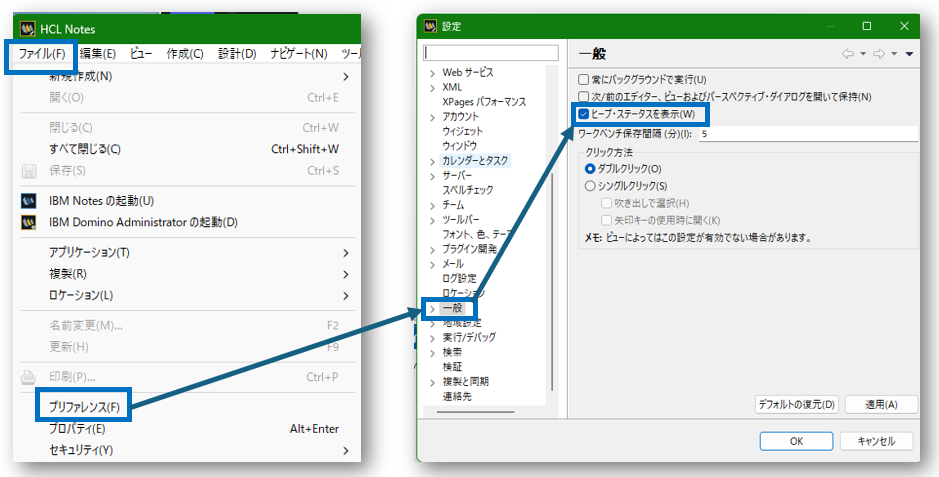
Task: Click the IBM Domino Administrator icon
Action: (29, 222)
